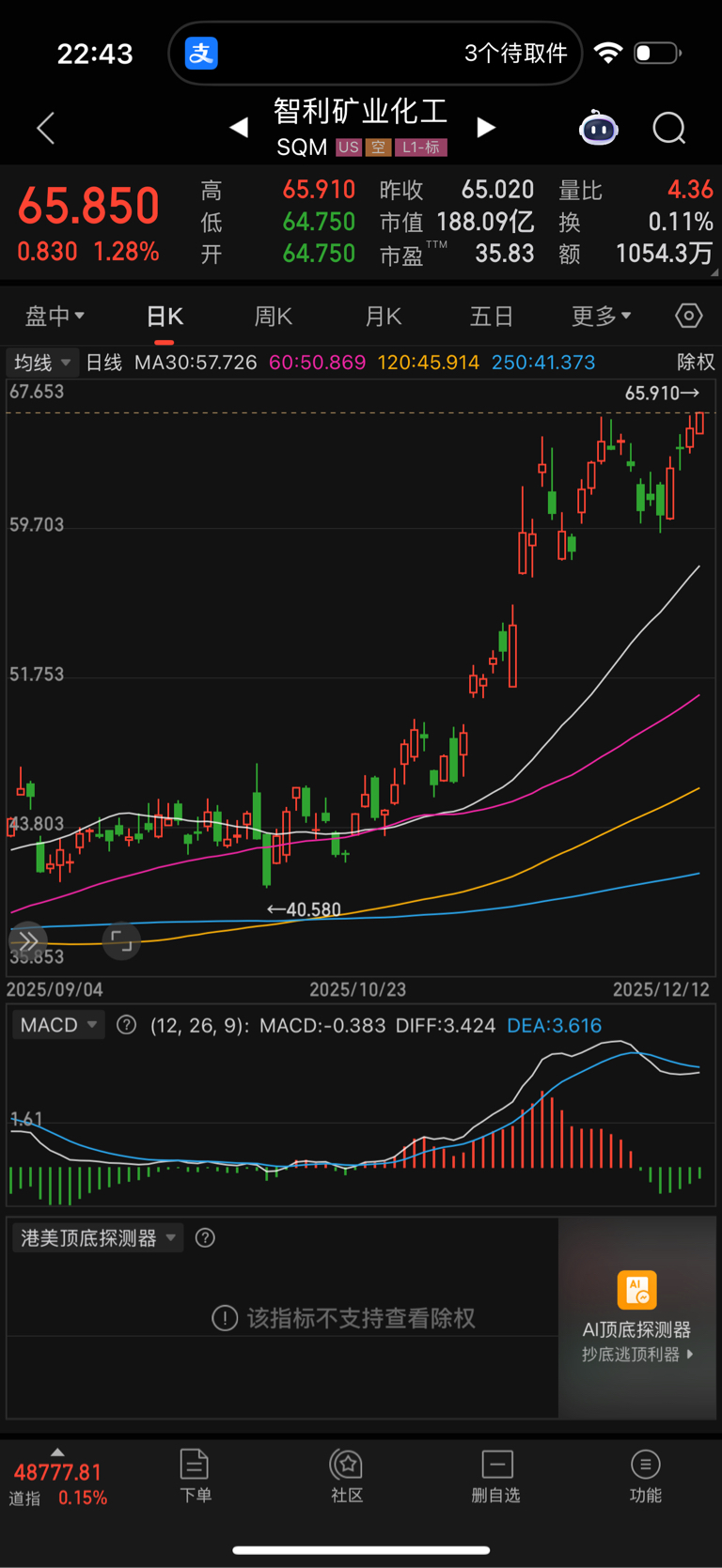Tap stock name 智利矿业化工
The image size is (722, 1568).
(361, 112)
